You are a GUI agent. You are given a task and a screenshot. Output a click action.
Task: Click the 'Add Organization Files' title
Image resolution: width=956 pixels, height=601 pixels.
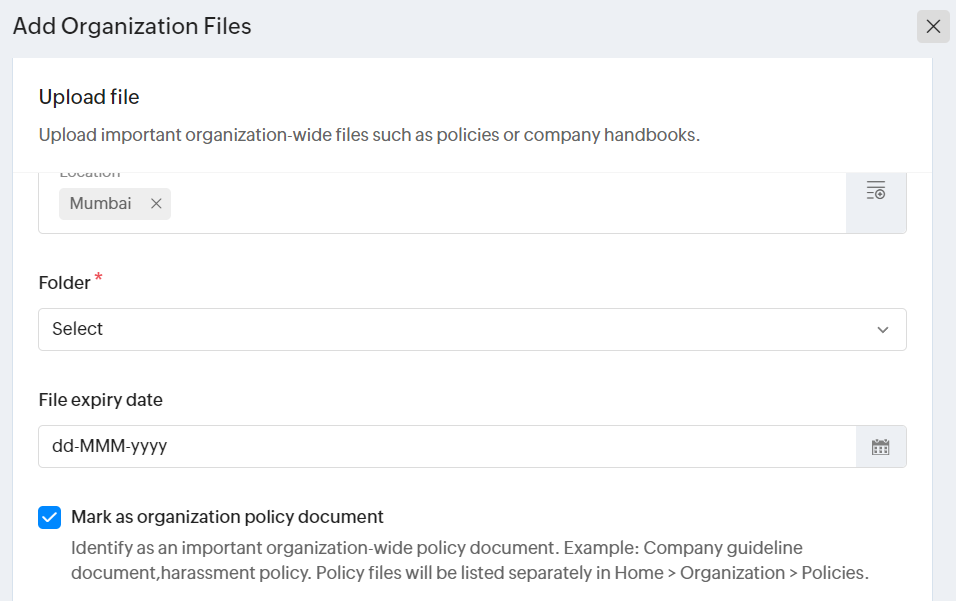tap(132, 27)
